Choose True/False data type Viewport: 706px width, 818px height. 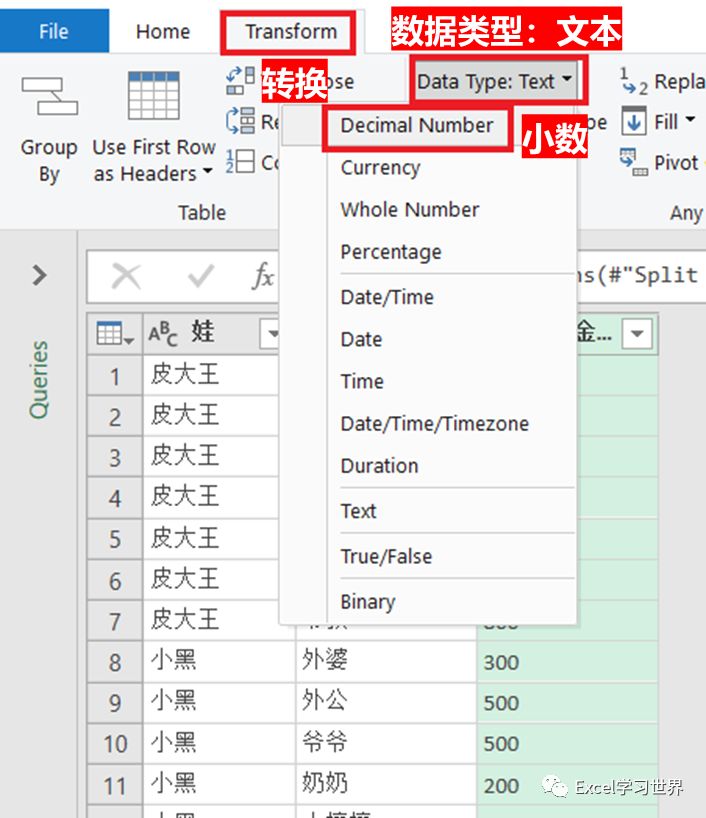386,557
